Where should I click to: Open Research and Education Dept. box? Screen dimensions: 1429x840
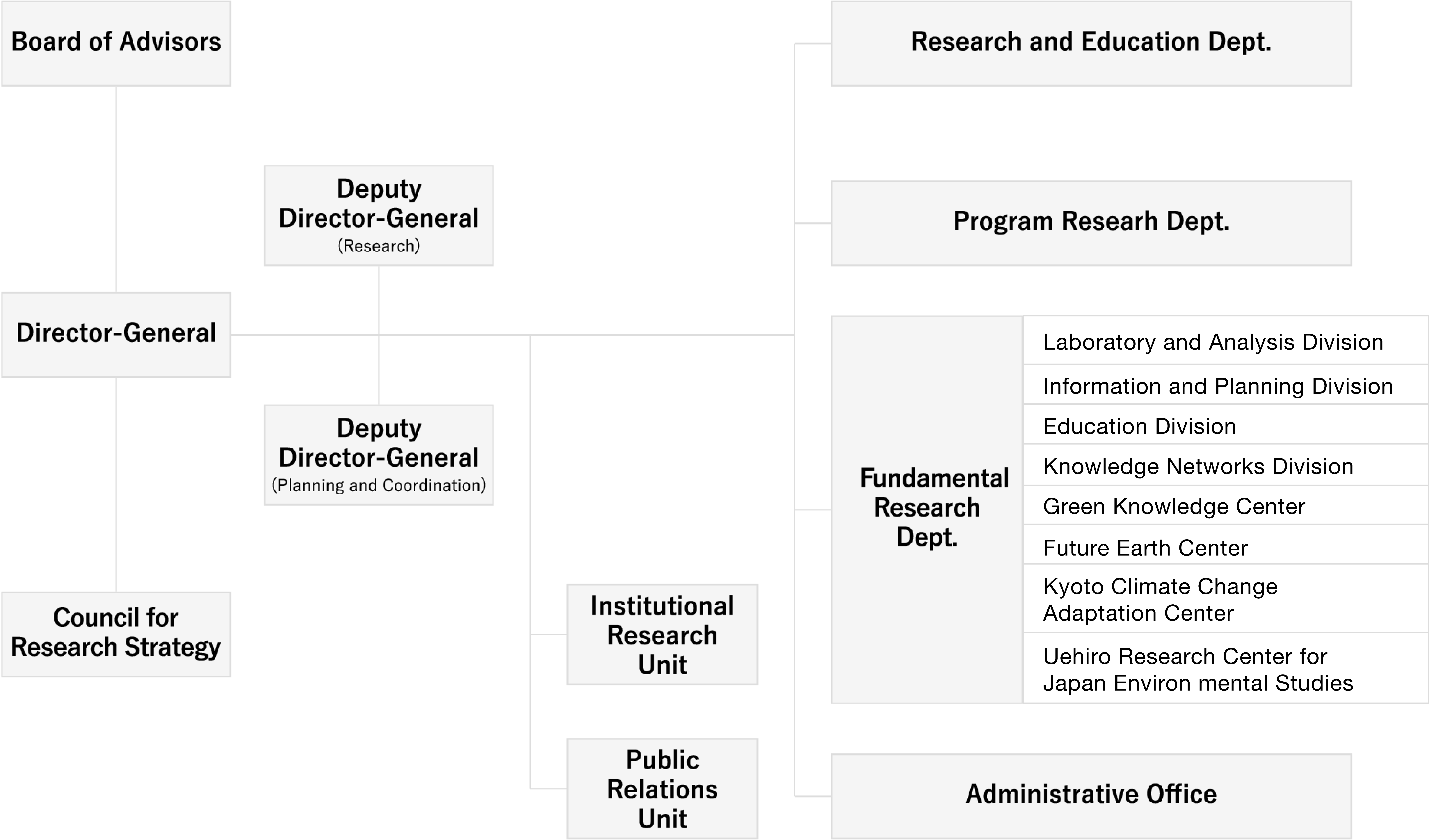coord(1091,43)
